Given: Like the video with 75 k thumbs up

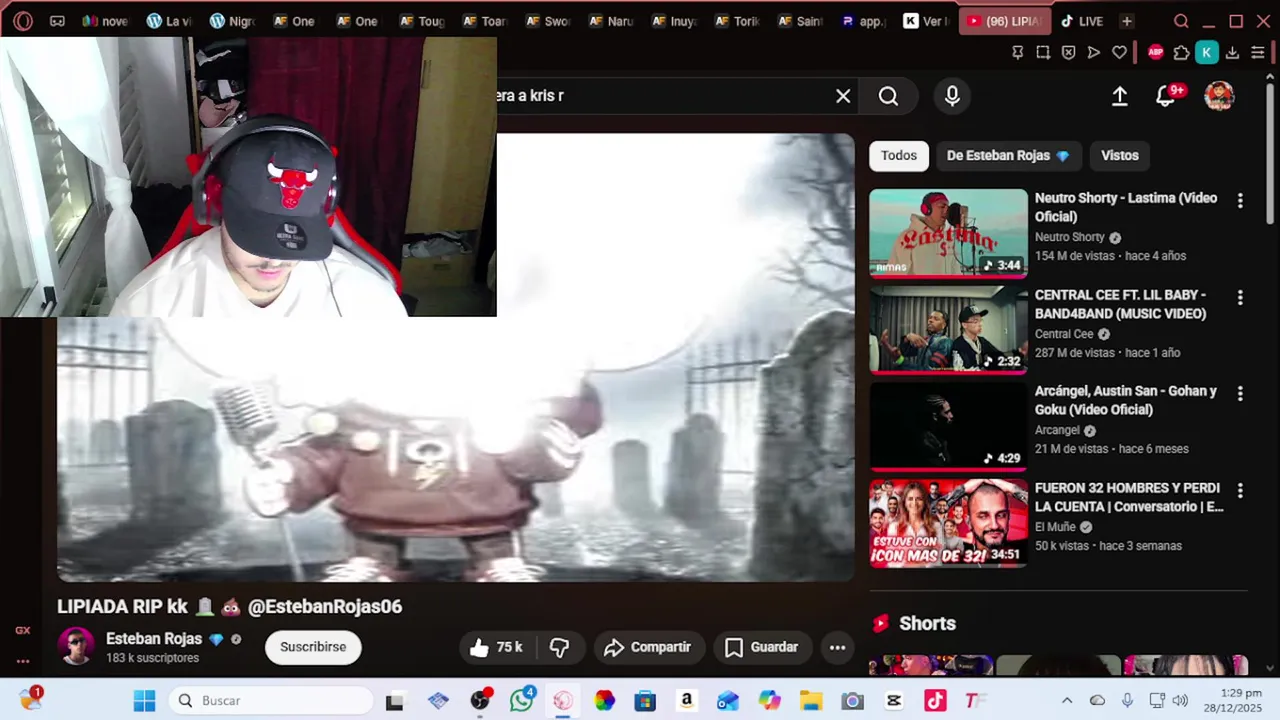Looking at the screenshot, I should (x=497, y=647).
